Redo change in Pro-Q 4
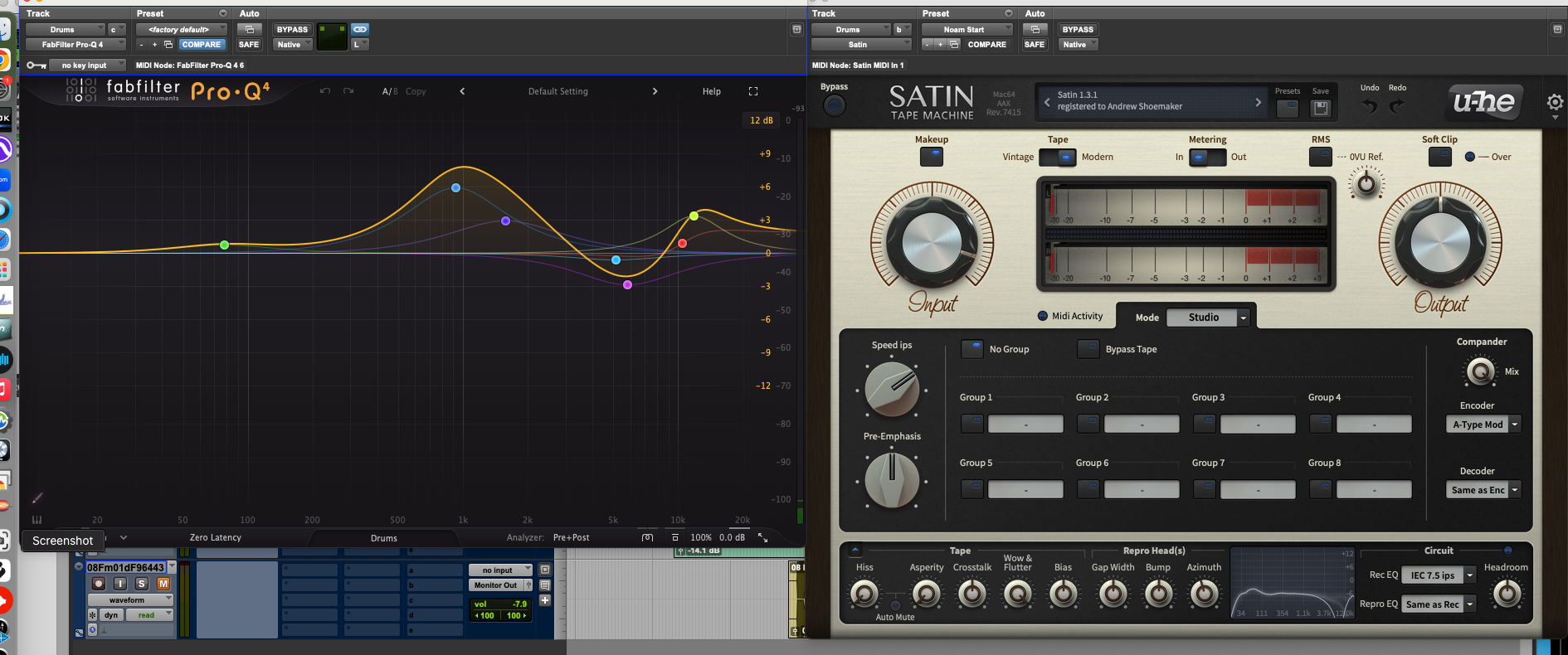The height and width of the screenshot is (655, 1568). tap(348, 91)
